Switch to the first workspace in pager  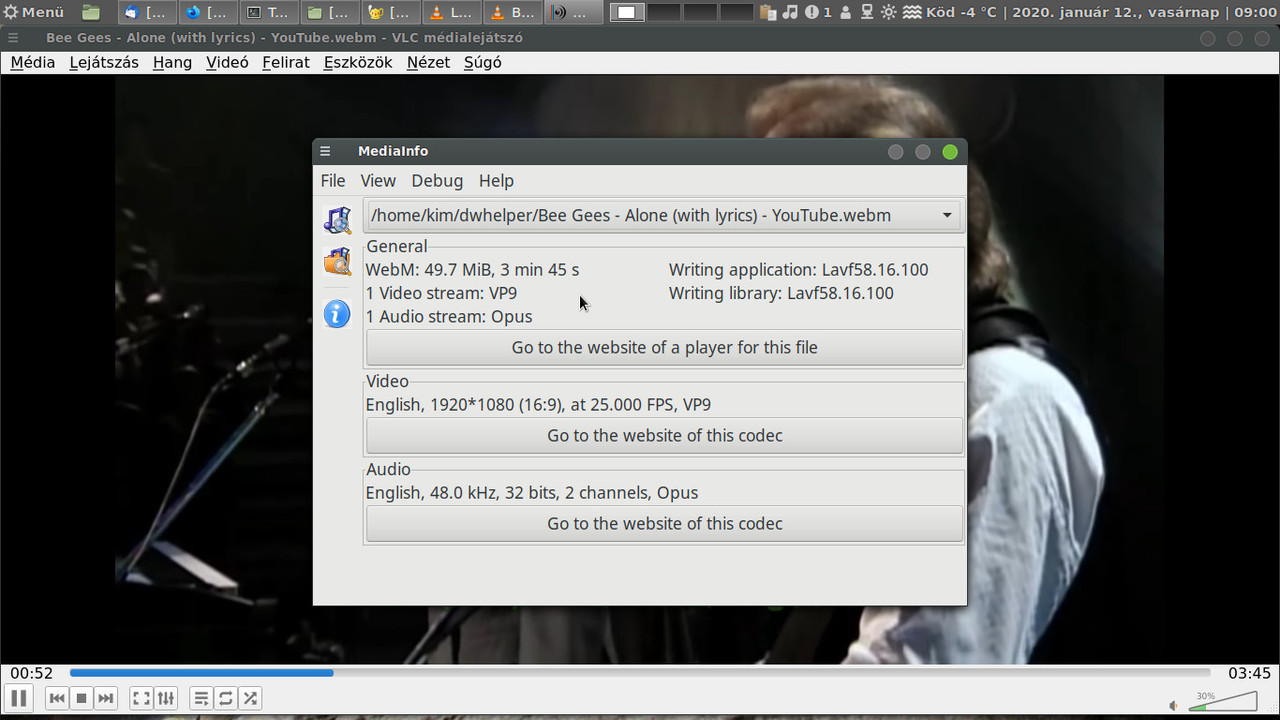(627, 12)
